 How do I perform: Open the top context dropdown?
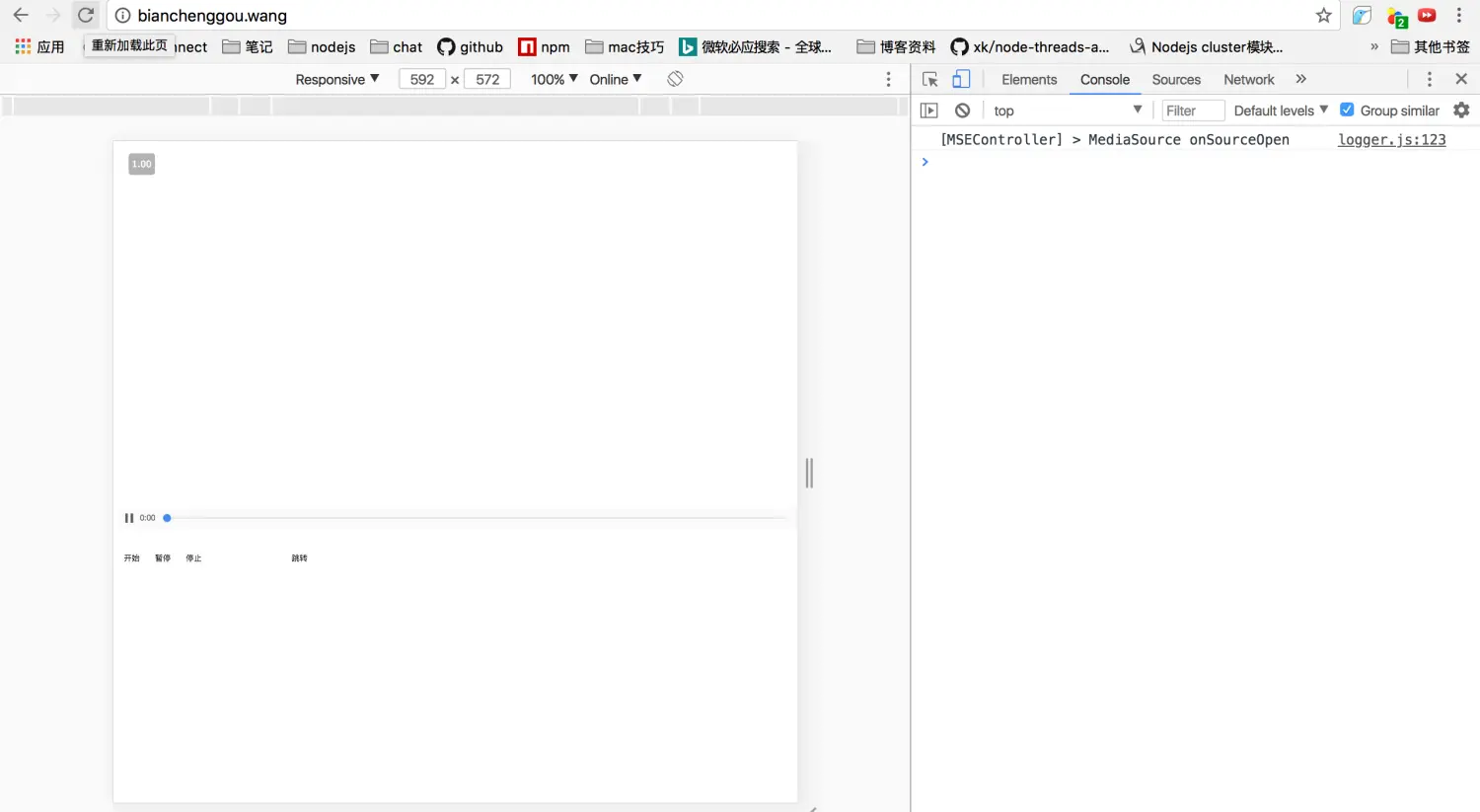pyautogui.click(x=1068, y=111)
